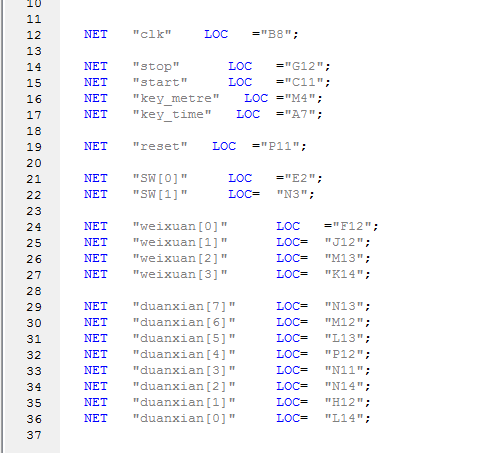The height and width of the screenshot is (453, 497).
Task: Click line number 37 in the gutter
Action: pos(34,435)
